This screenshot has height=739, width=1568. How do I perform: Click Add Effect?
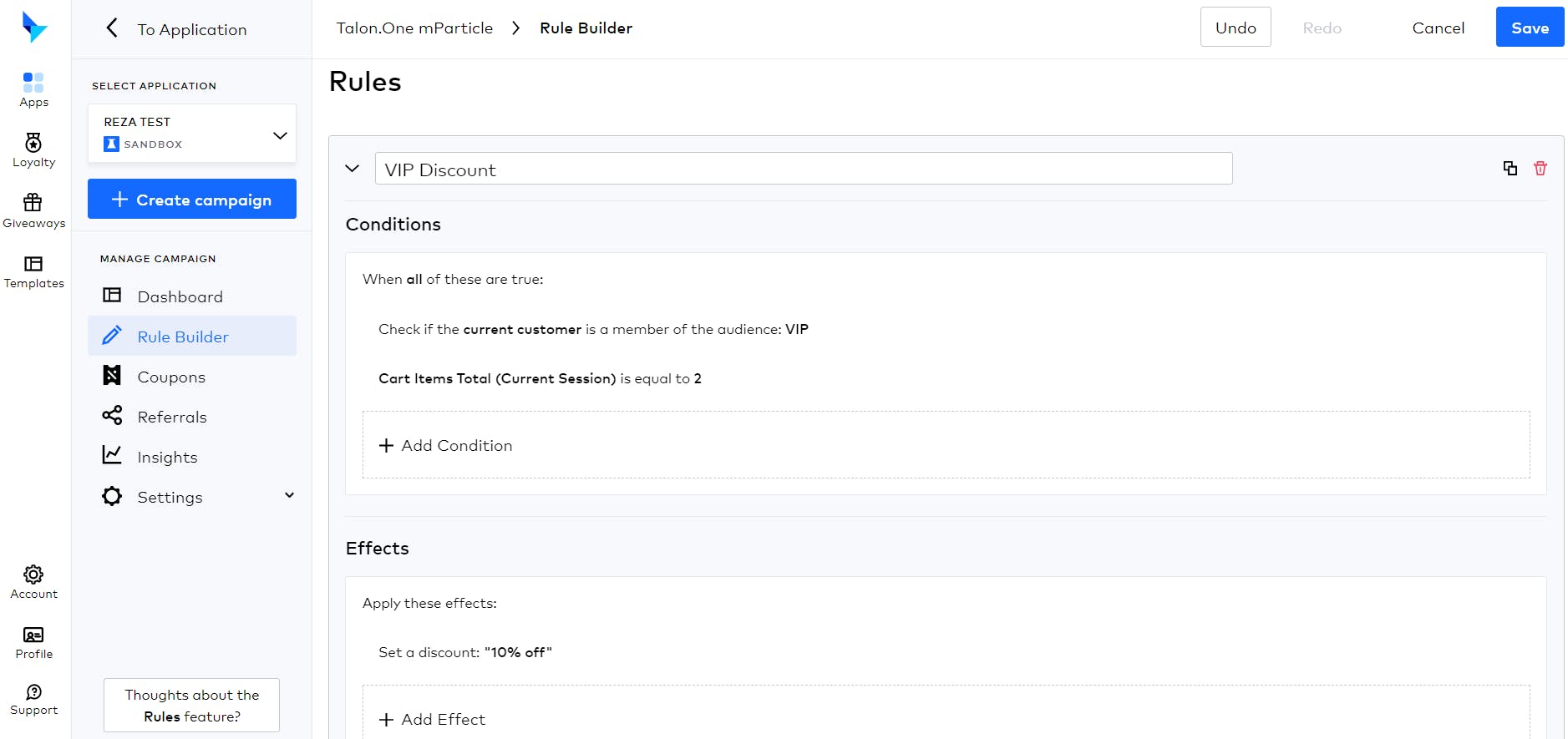tap(946, 712)
